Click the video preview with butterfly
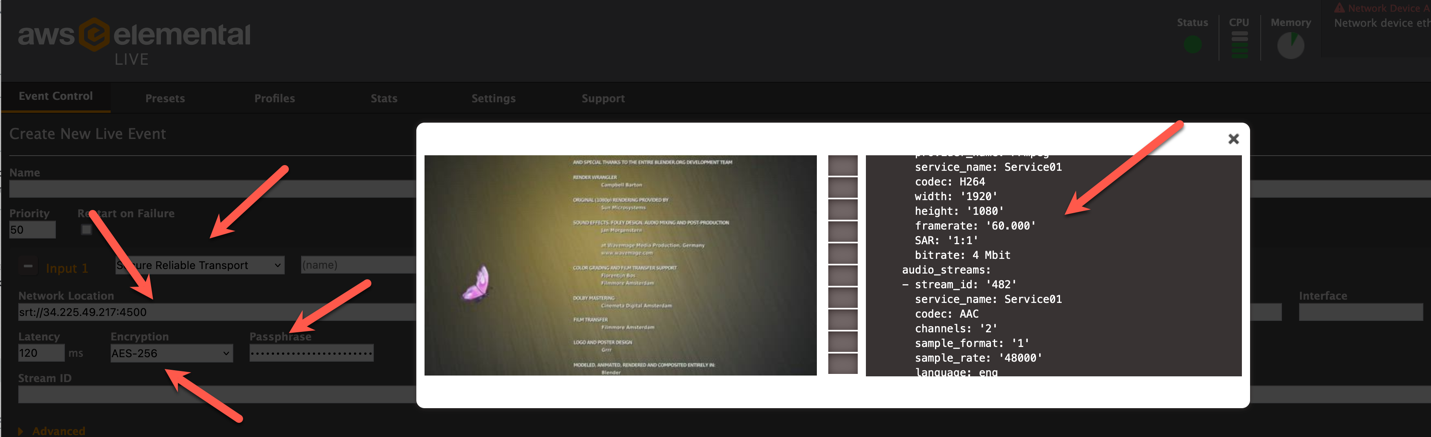This screenshot has height=437, width=1431. point(620,265)
